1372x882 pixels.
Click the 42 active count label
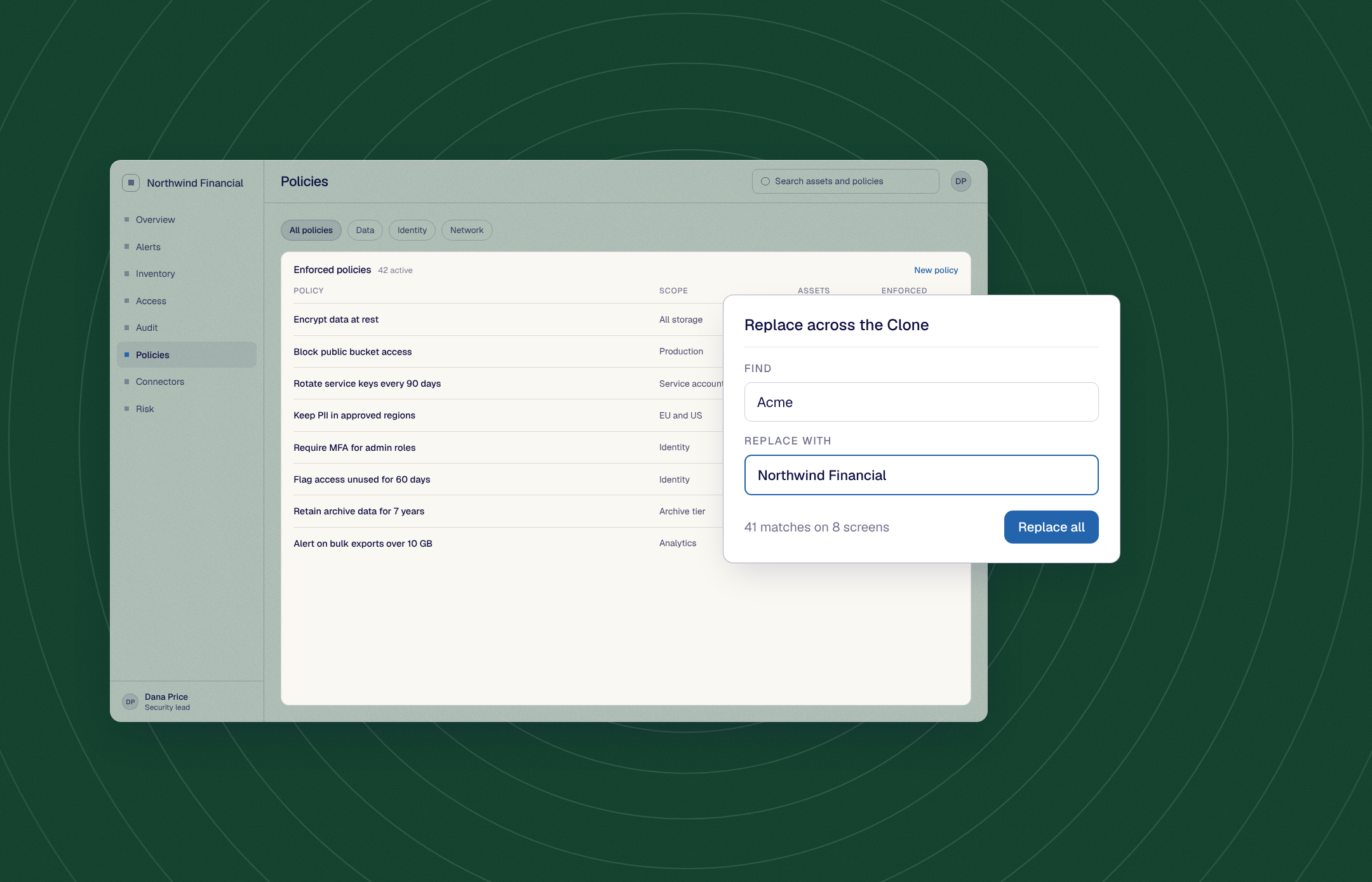point(395,271)
